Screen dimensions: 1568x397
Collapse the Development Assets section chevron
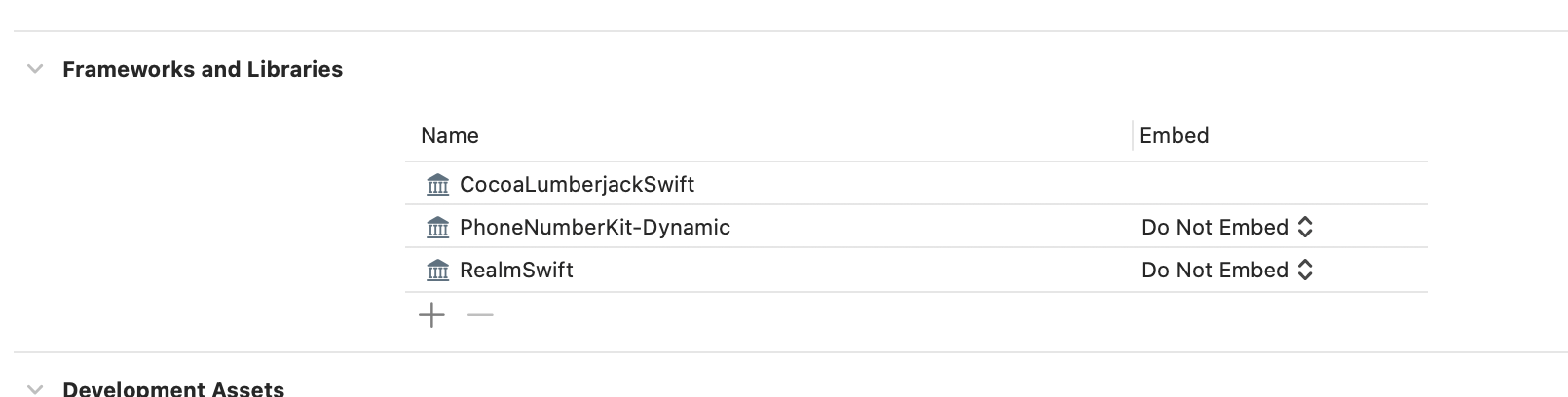[35, 388]
